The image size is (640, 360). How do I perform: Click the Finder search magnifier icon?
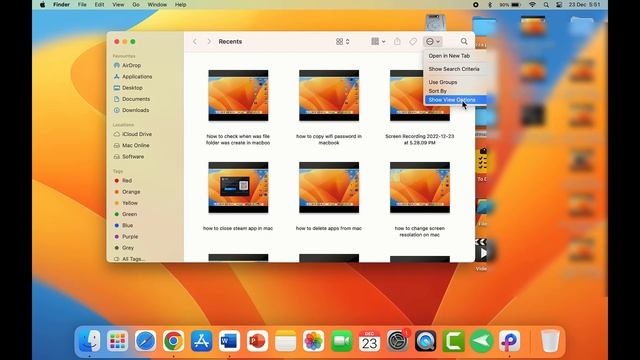[464, 42]
